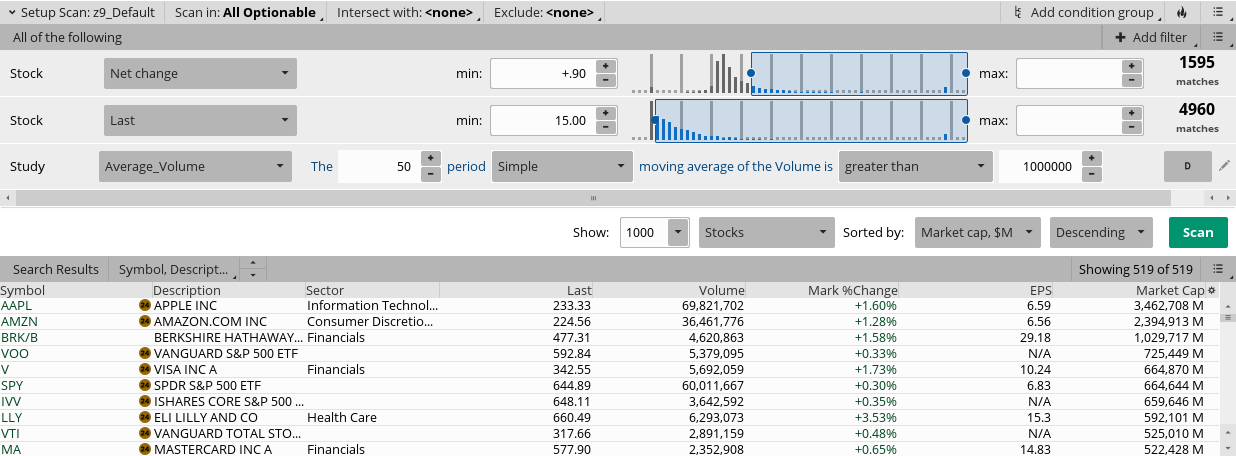The image size is (1236, 456).
Task: Open the Stocks type dropdown
Action: (767, 232)
